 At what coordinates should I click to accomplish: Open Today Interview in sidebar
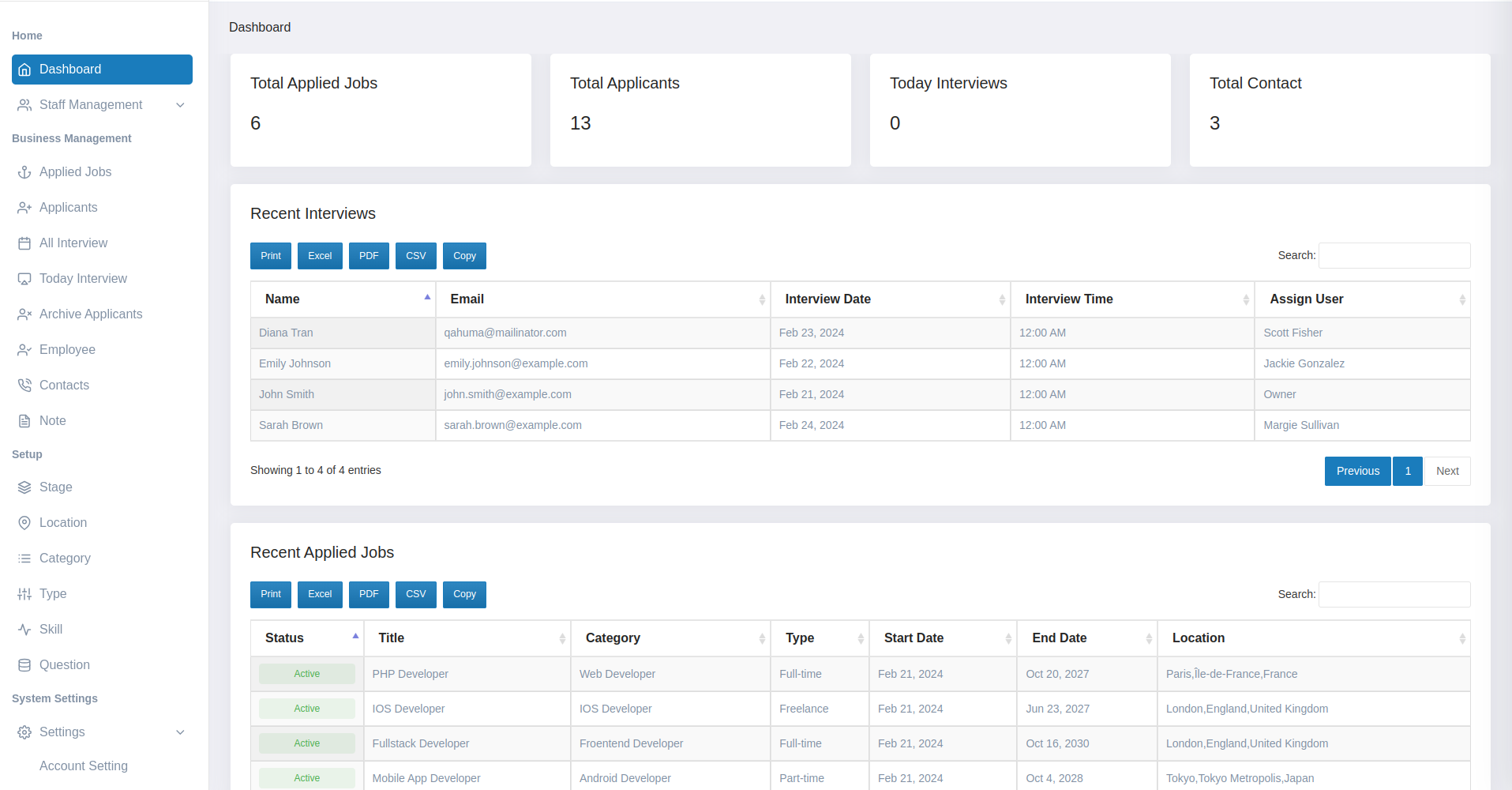click(x=83, y=279)
